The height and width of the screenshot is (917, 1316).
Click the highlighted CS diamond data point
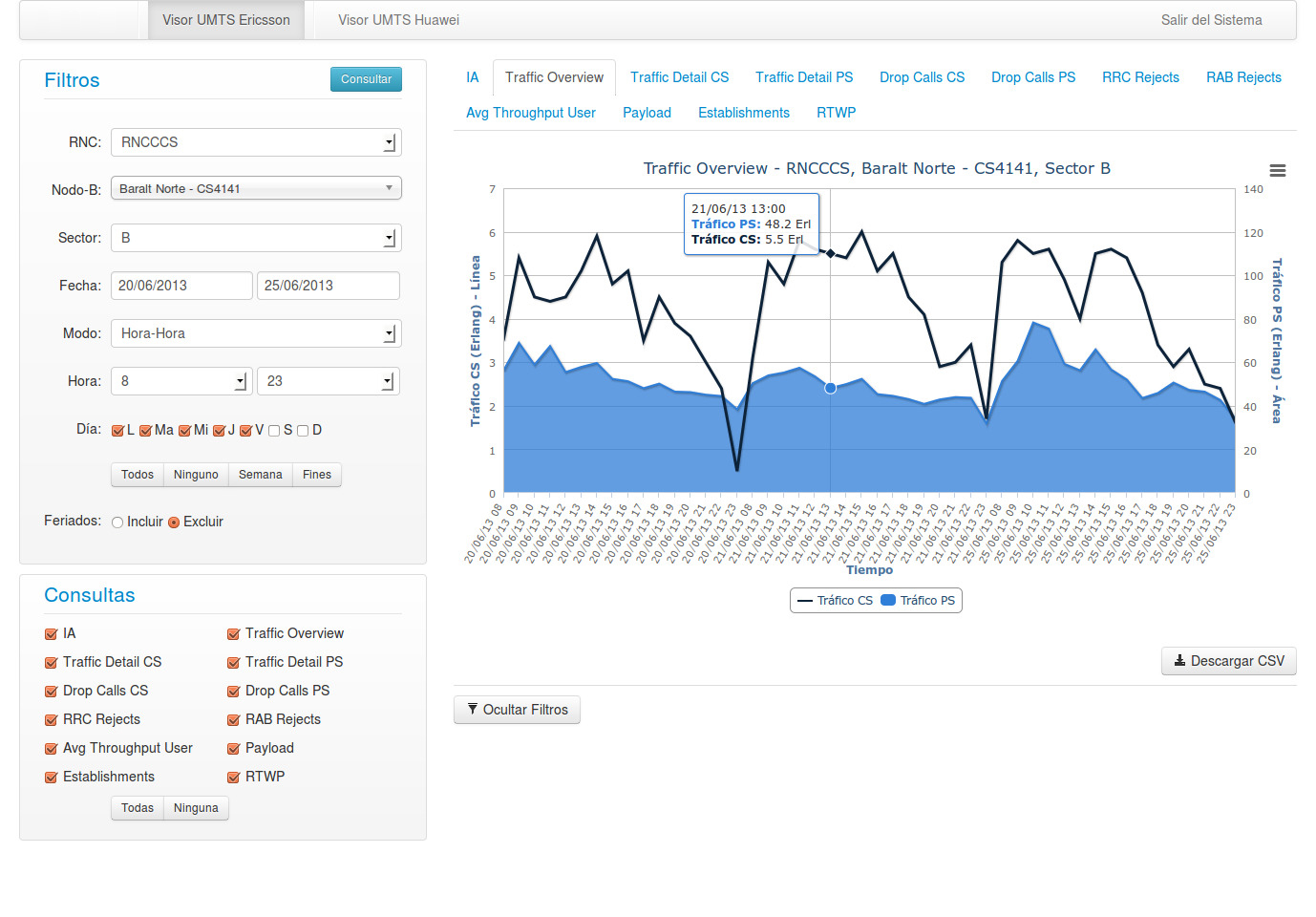[x=831, y=253]
